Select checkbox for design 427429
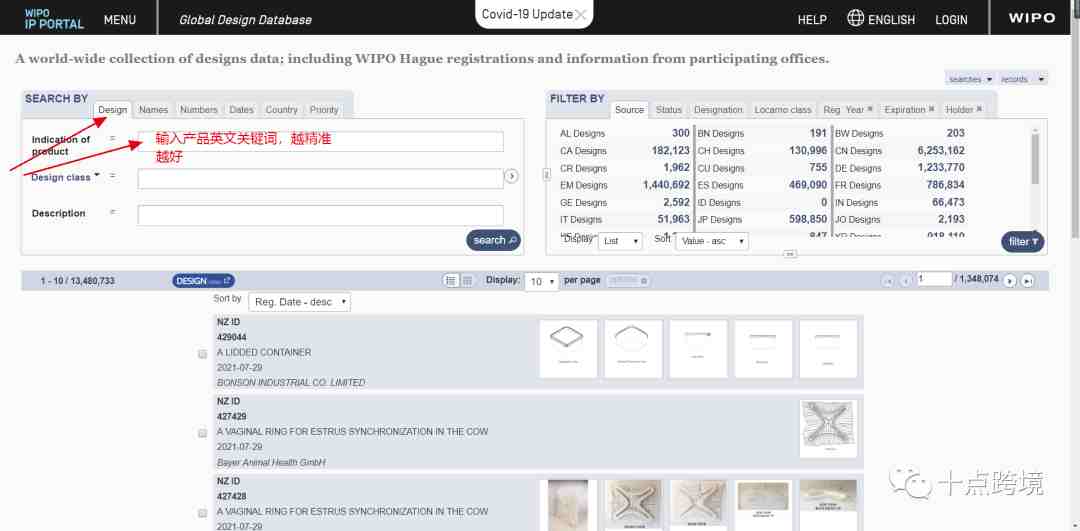The width and height of the screenshot is (1080, 531). (203, 433)
